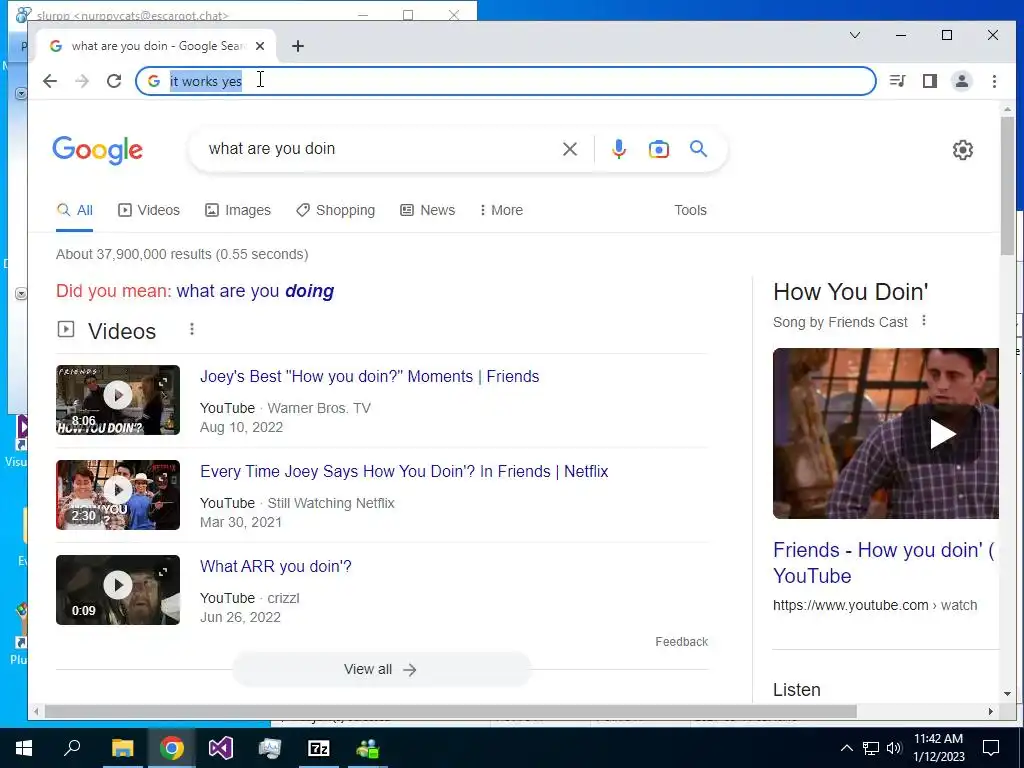Screen dimensions: 1024x768
Task: Open 'Friends - How you doin' YouTube link
Action: click(x=883, y=563)
